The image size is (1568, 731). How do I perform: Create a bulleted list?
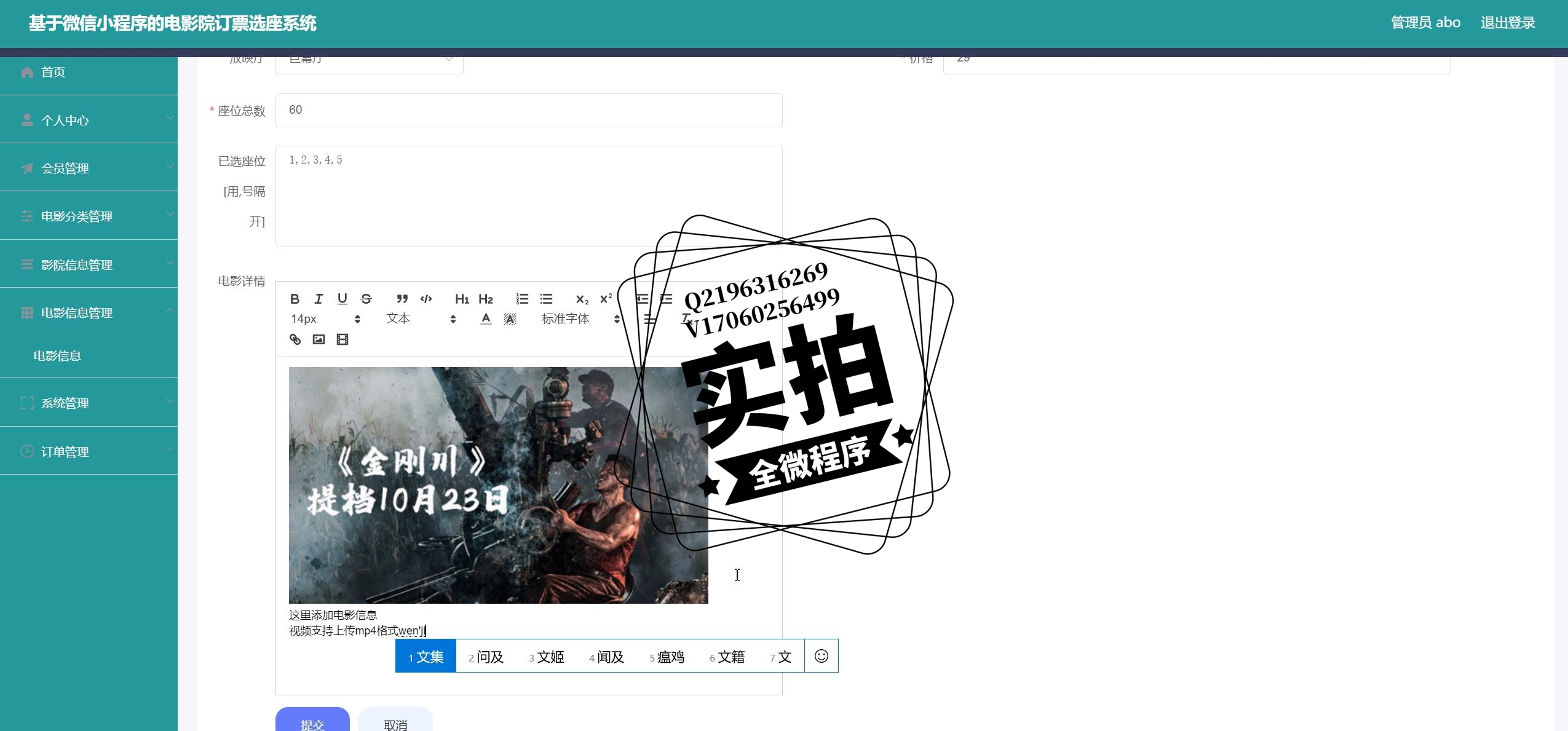(546, 299)
